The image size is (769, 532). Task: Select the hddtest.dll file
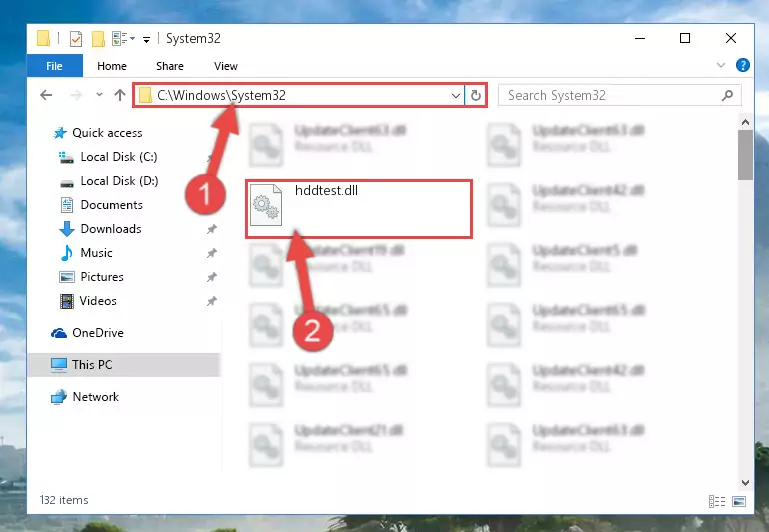click(x=359, y=209)
